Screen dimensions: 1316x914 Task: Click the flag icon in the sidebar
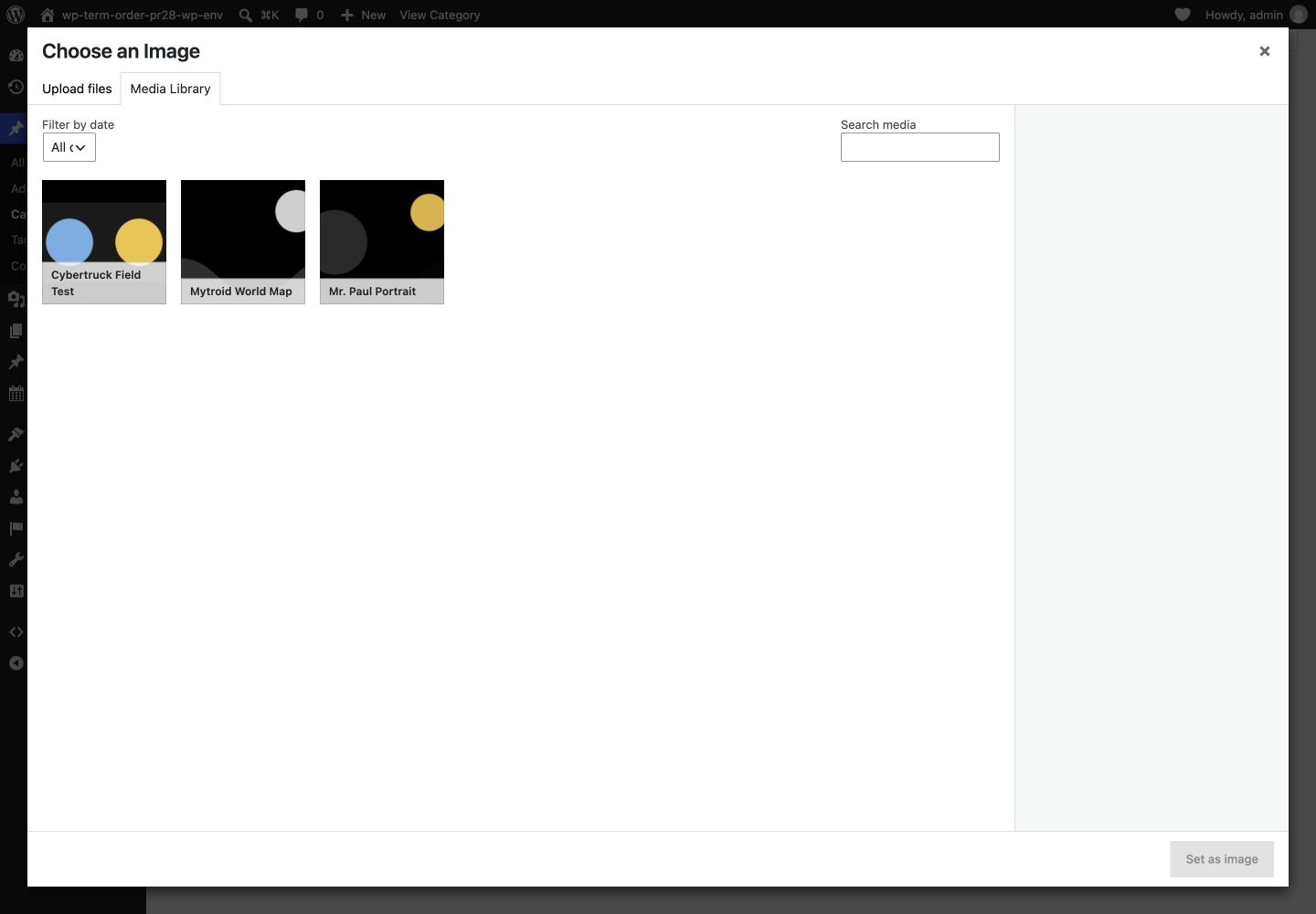click(x=16, y=528)
